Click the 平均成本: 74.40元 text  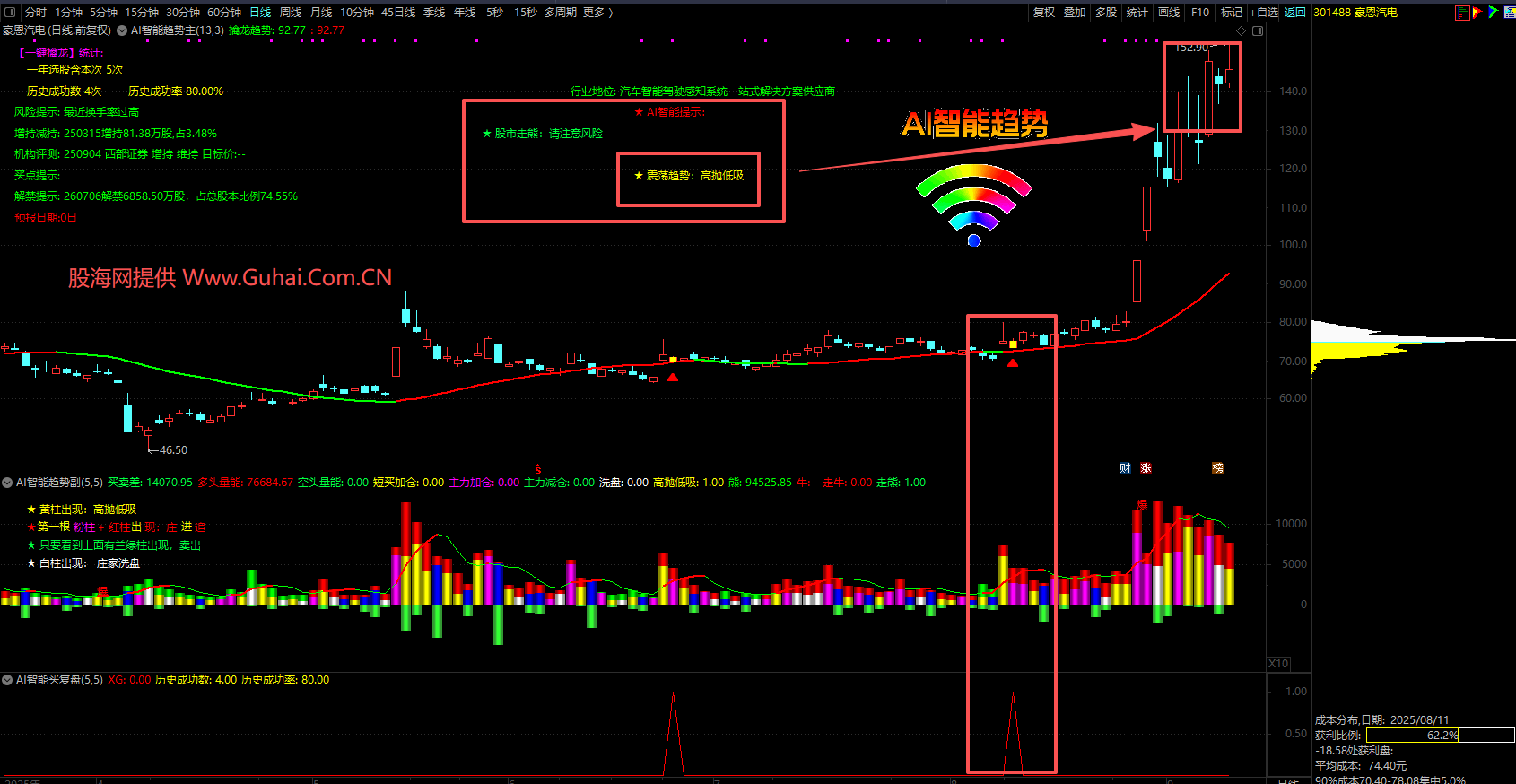pos(1361,766)
